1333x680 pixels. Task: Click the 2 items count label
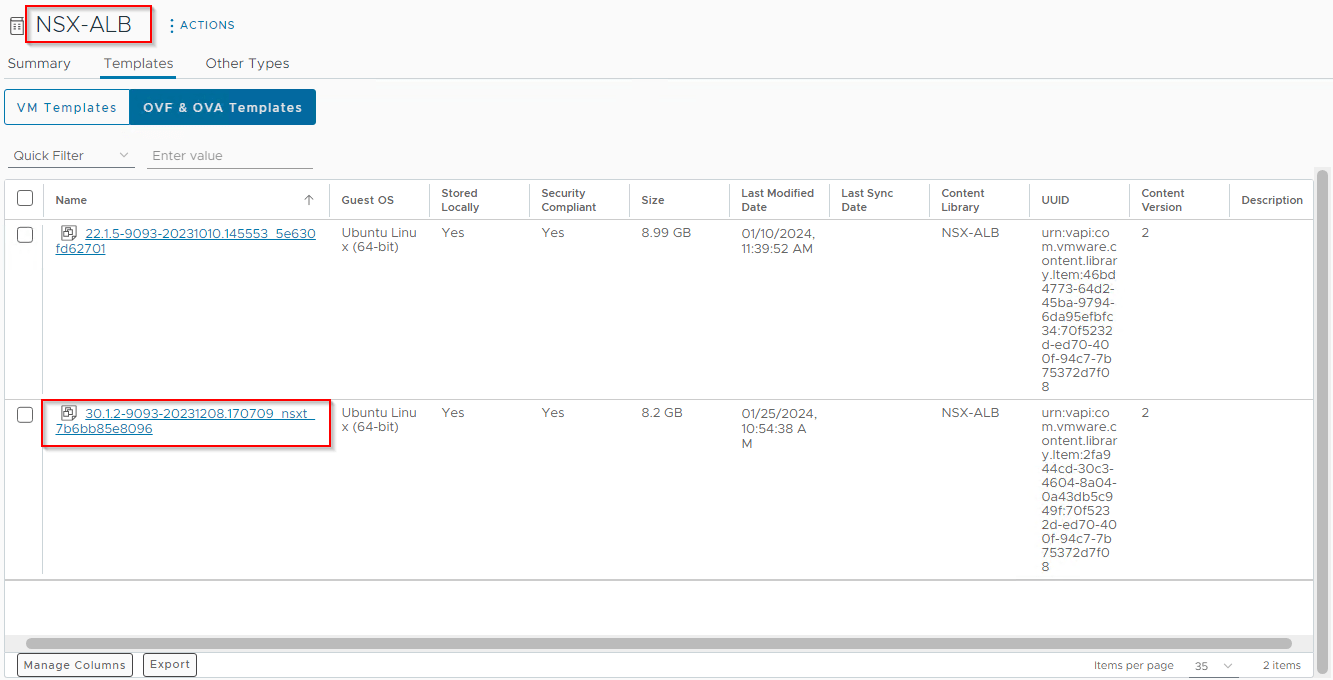click(1282, 666)
